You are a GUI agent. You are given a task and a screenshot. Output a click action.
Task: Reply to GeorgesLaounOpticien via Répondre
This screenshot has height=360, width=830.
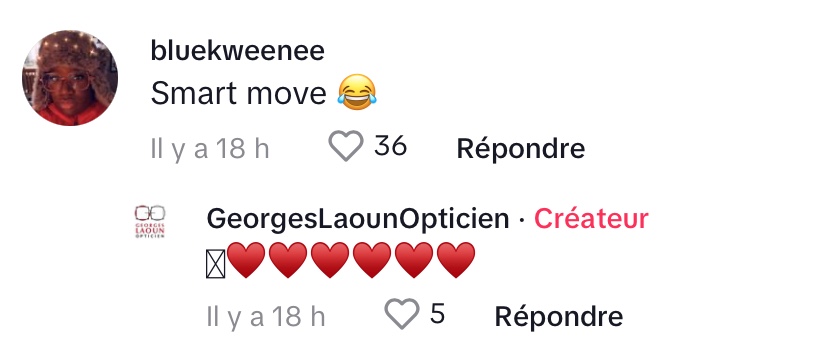point(558,316)
